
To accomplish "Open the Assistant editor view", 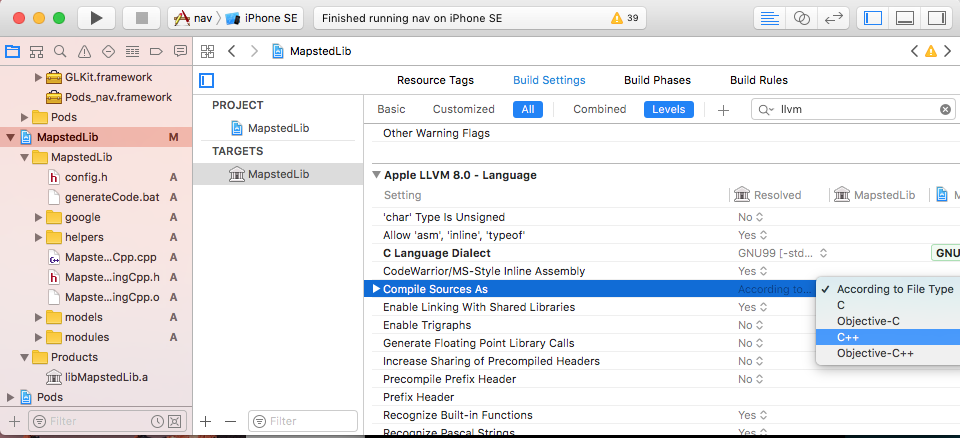I will click(801, 18).
